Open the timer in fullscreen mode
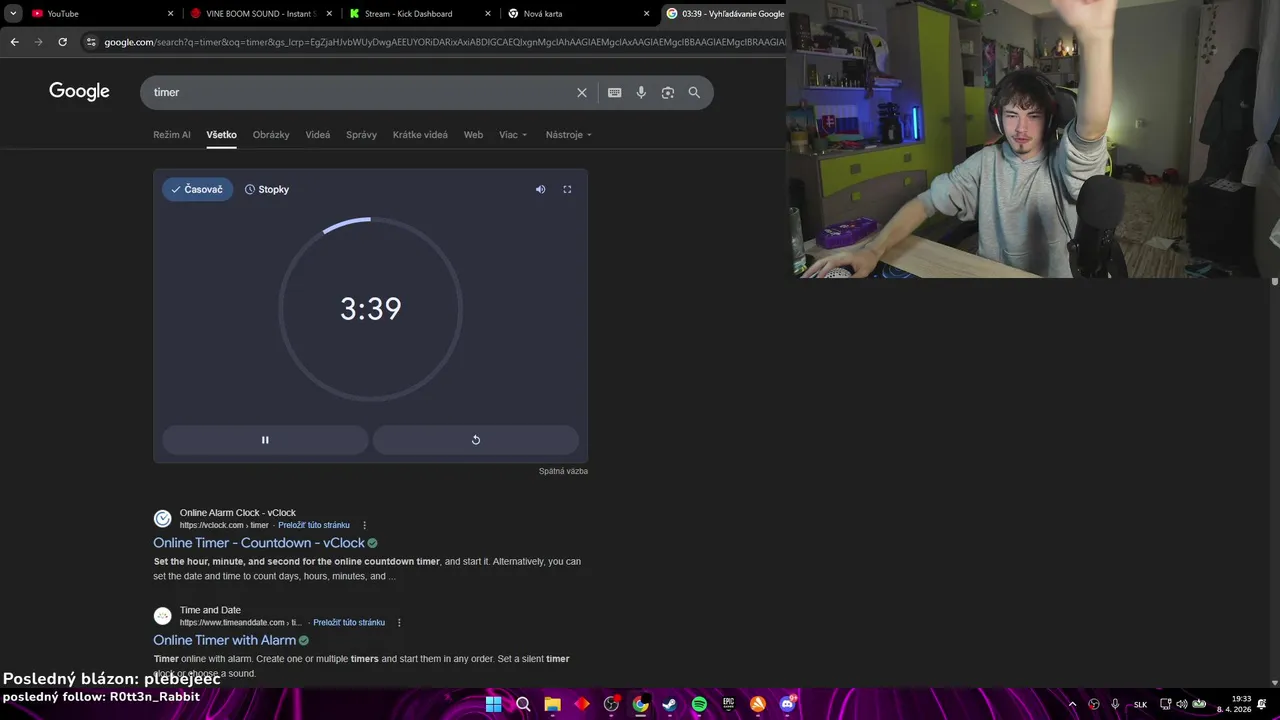 [567, 189]
